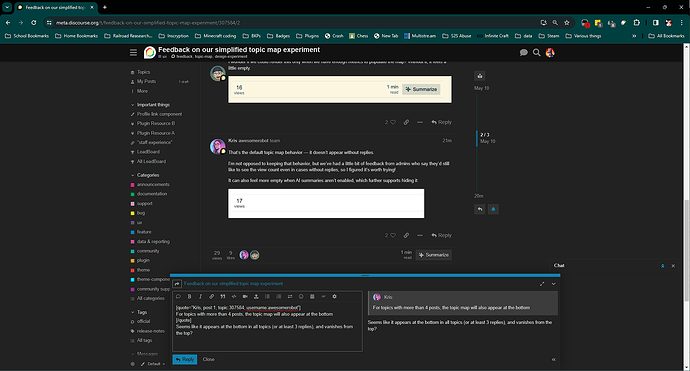
Task: Bookmark this page with star icon
Action: point(567,22)
